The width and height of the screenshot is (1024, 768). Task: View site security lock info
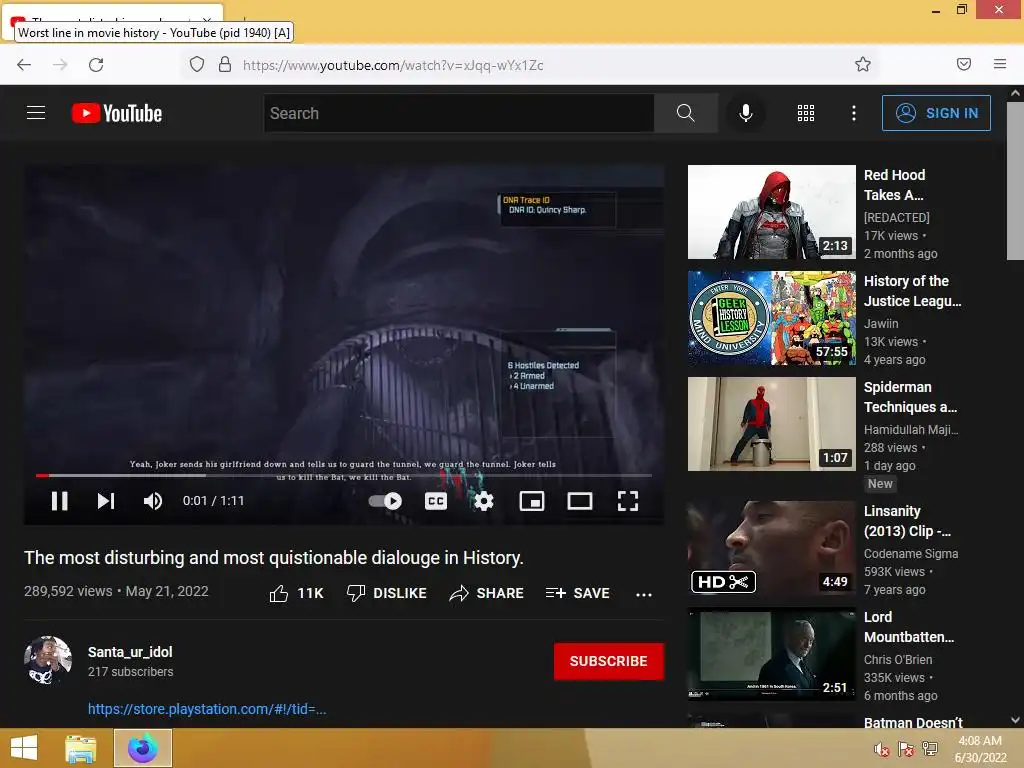pyautogui.click(x=225, y=64)
